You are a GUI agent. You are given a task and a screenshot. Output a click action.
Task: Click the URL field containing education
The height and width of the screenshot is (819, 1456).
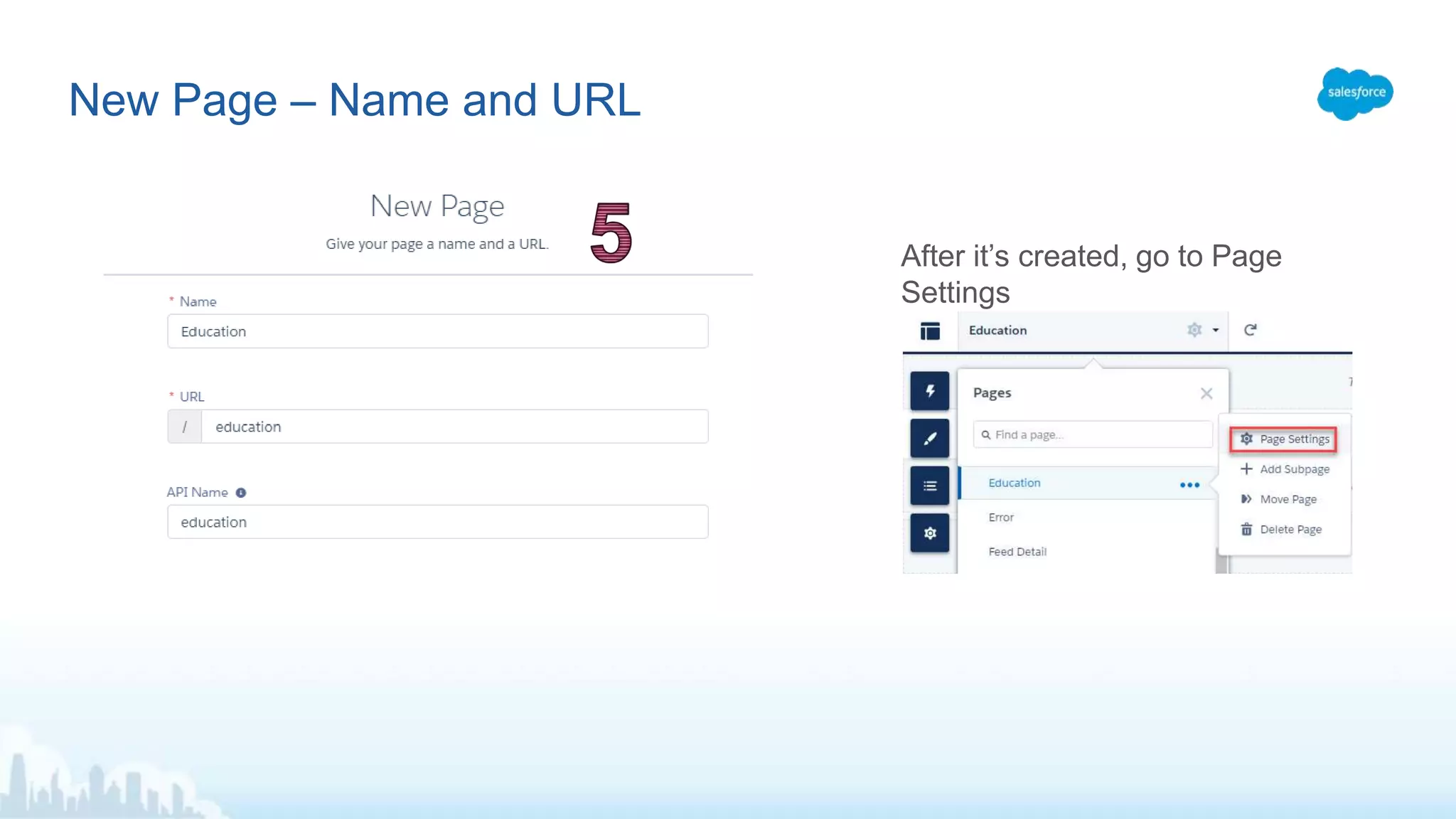pyautogui.click(x=455, y=427)
